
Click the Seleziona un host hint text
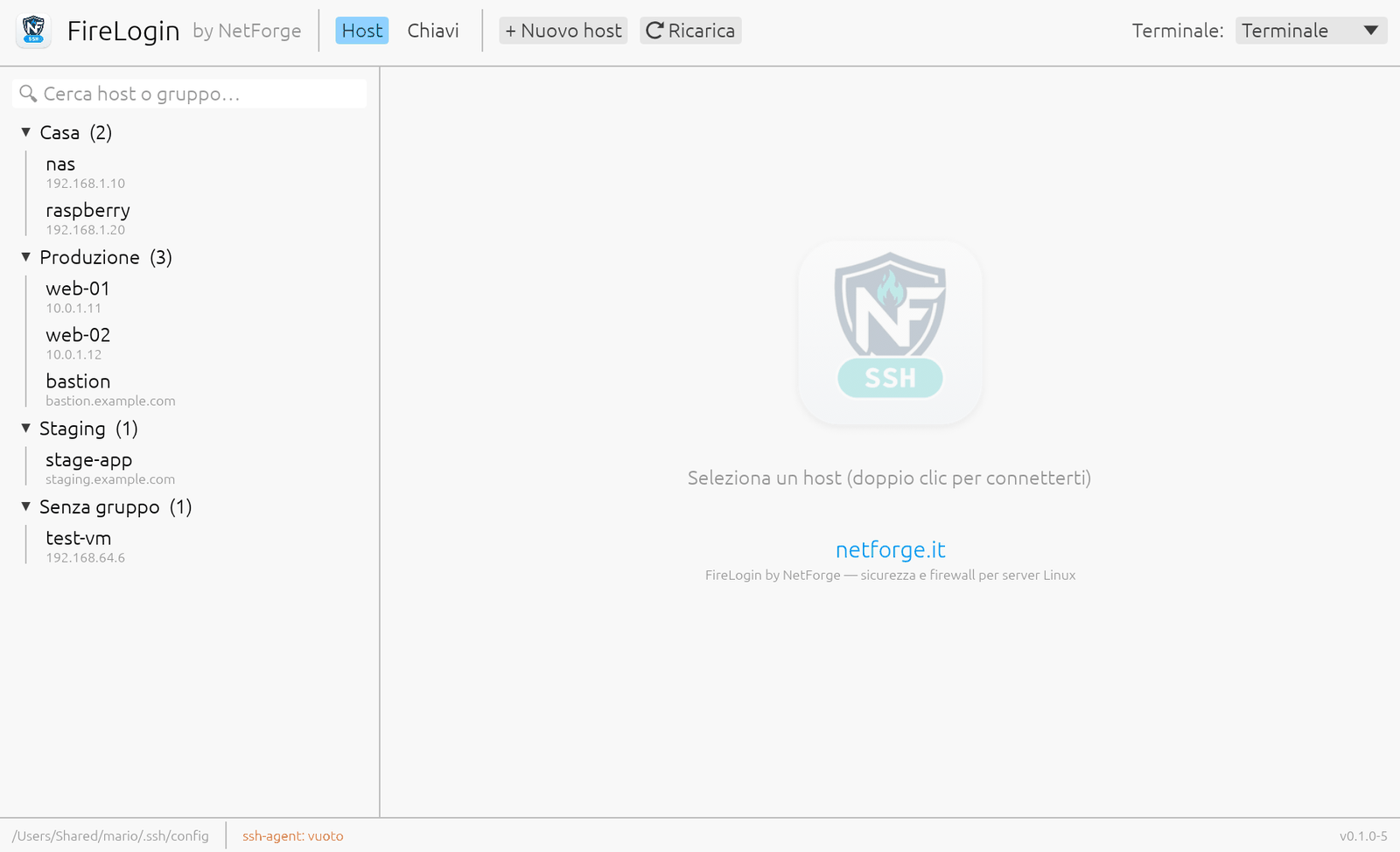pos(889,478)
